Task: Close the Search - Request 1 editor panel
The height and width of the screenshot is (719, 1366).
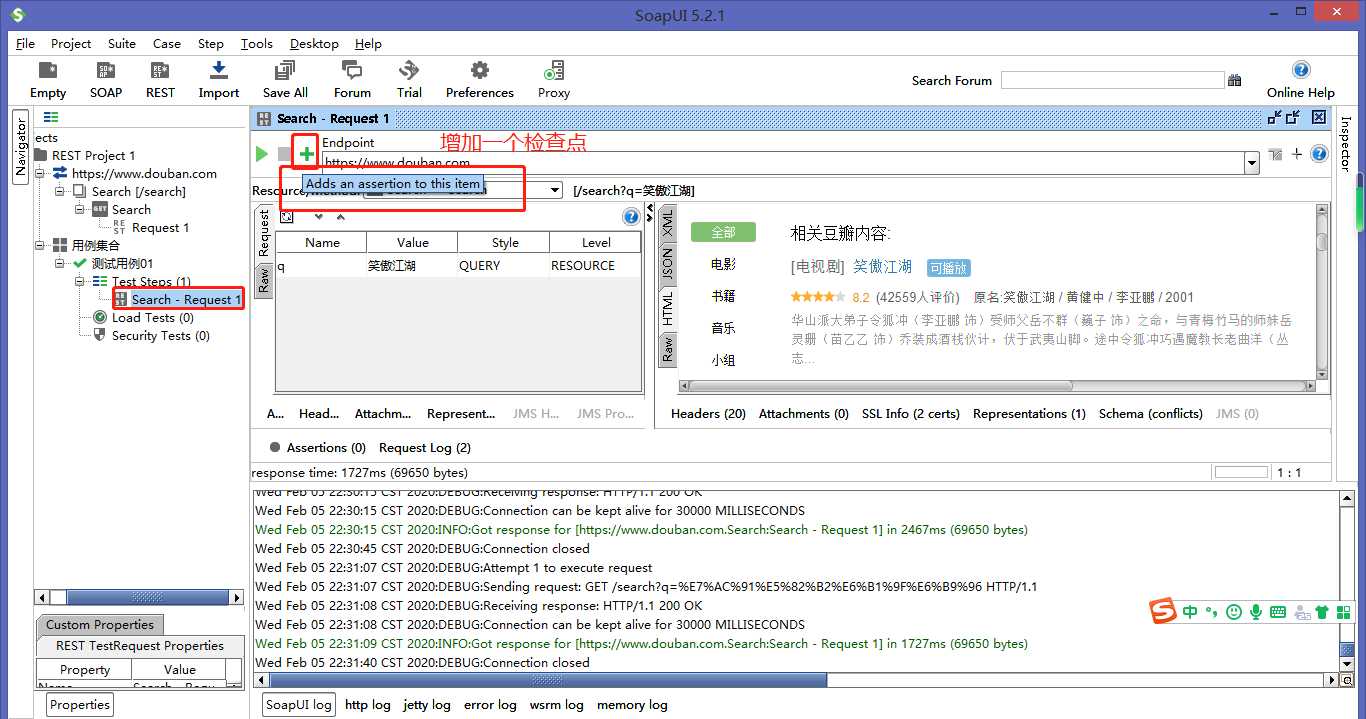Action: [1319, 117]
